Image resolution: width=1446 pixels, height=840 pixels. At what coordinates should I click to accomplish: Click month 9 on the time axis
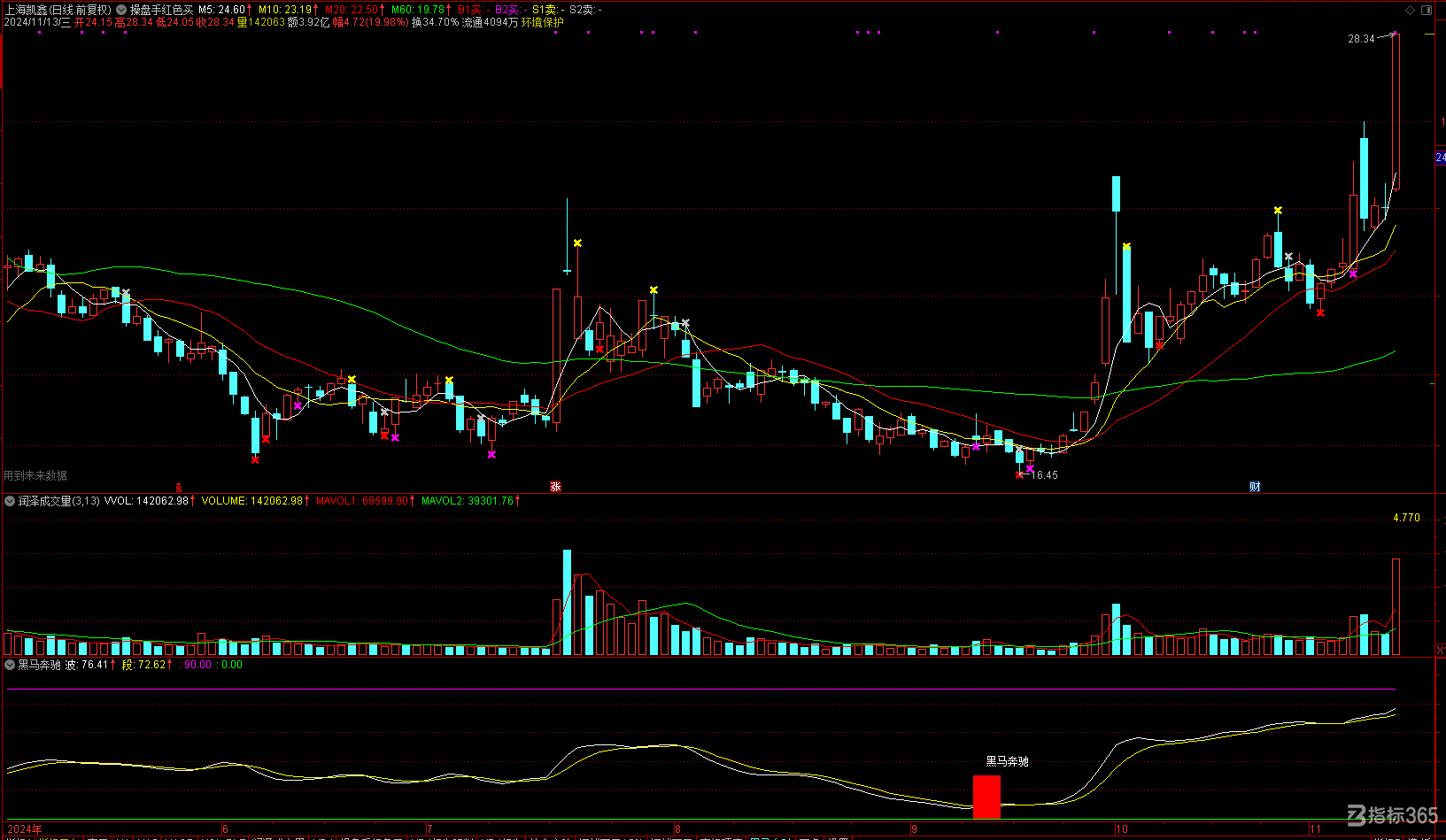tap(915, 829)
